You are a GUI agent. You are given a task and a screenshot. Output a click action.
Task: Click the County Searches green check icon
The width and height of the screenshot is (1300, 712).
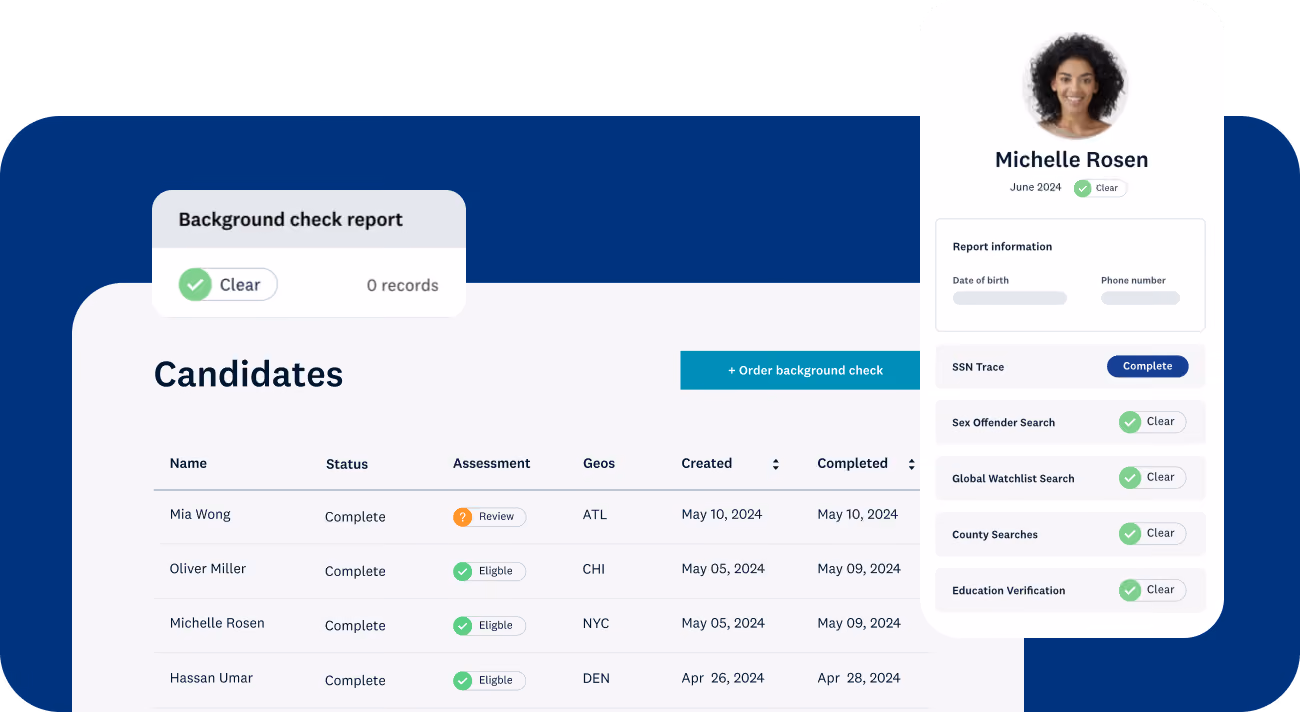point(1130,534)
